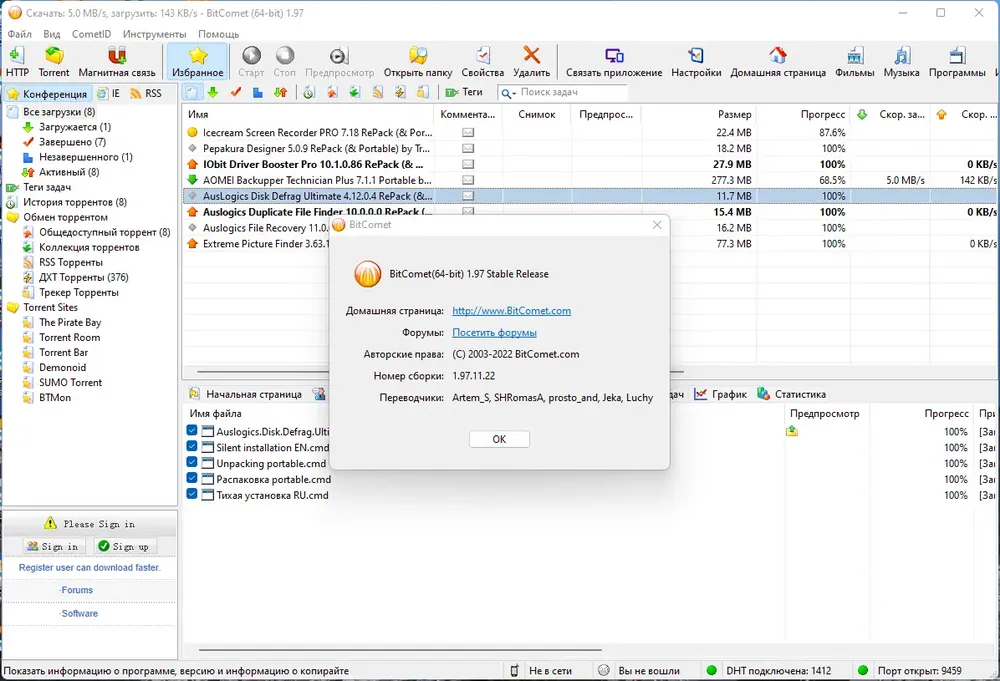Click the lightning DHT torrents filter icon

coord(400,92)
